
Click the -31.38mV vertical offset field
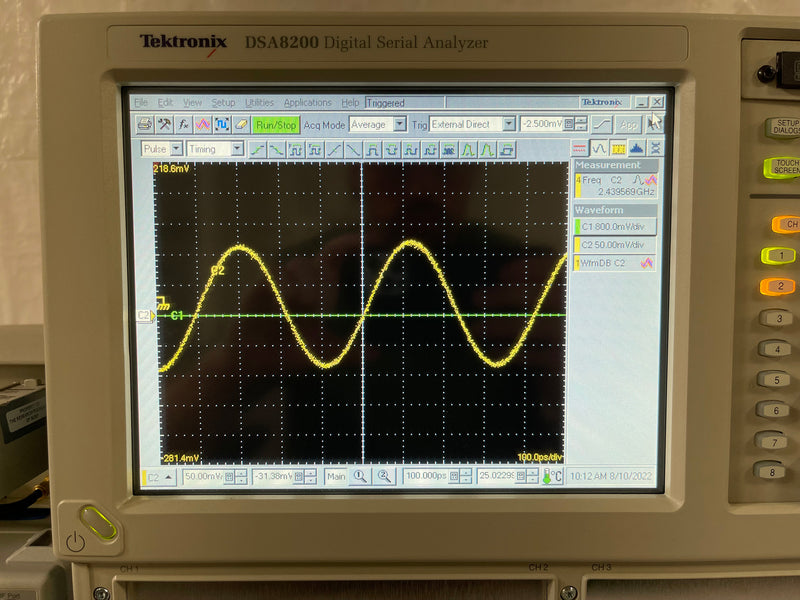(x=273, y=477)
